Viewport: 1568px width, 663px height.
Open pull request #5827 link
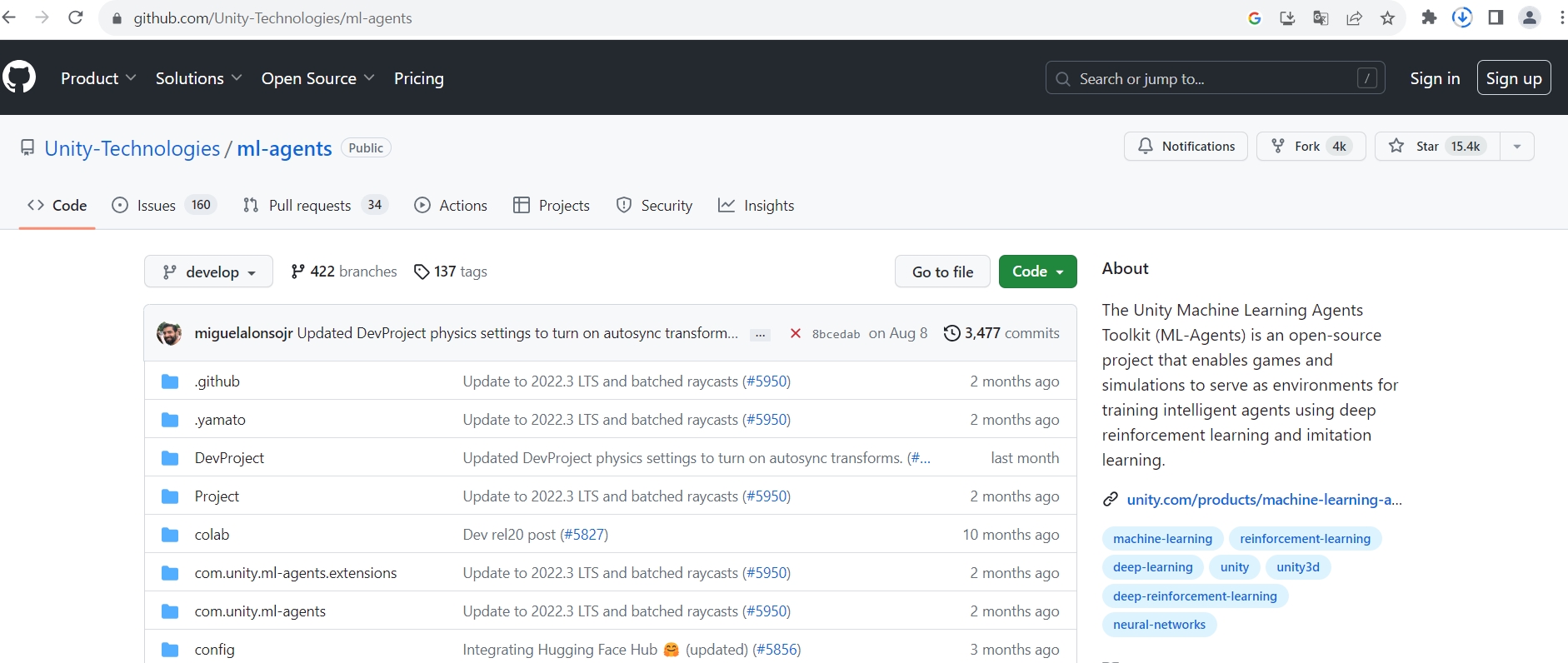[x=586, y=535]
